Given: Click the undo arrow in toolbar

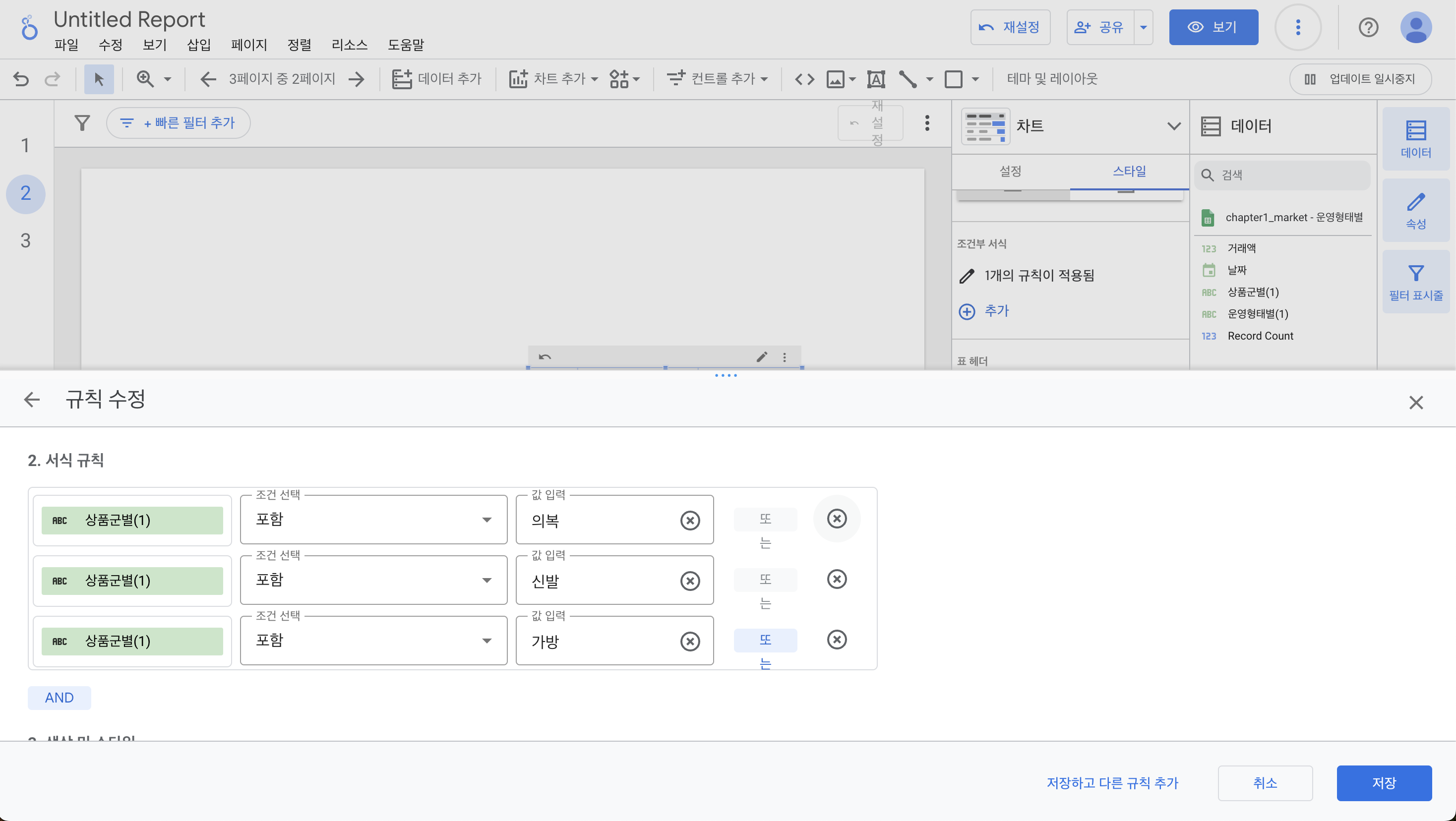Looking at the screenshot, I should tap(21, 78).
